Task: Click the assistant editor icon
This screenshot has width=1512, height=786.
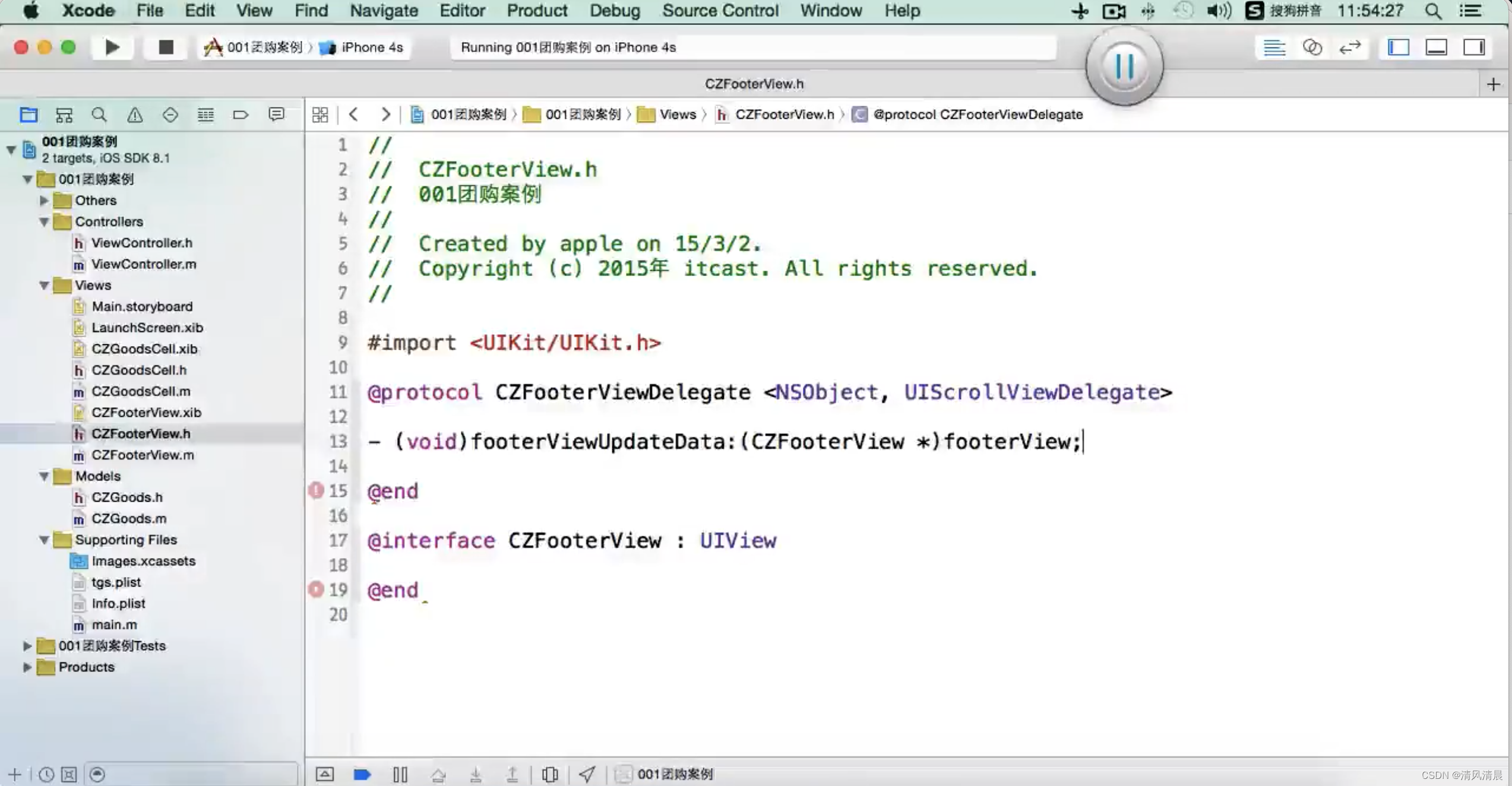Action: pos(1313,47)
